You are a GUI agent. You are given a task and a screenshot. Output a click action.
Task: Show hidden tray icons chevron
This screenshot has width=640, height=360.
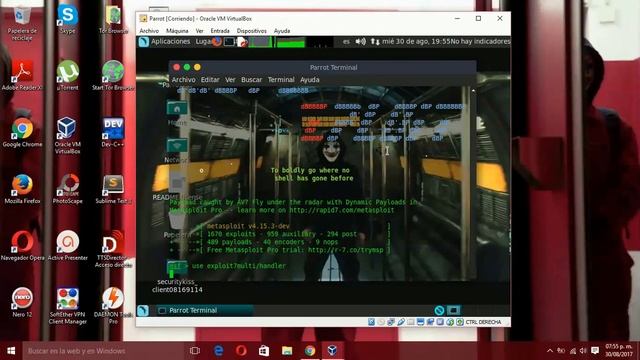click(549, 351)
